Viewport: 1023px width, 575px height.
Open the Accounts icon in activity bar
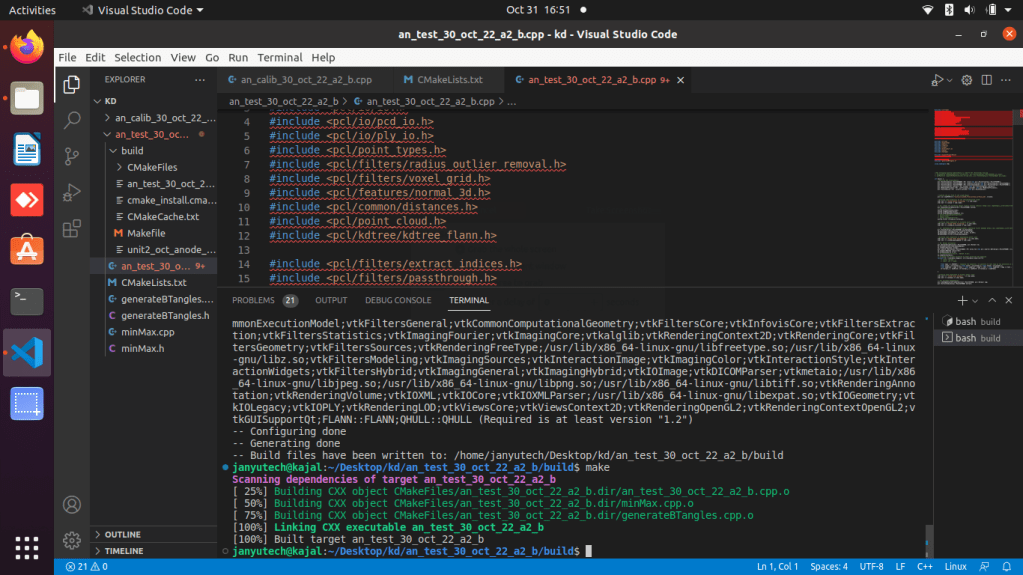[72, 504]
